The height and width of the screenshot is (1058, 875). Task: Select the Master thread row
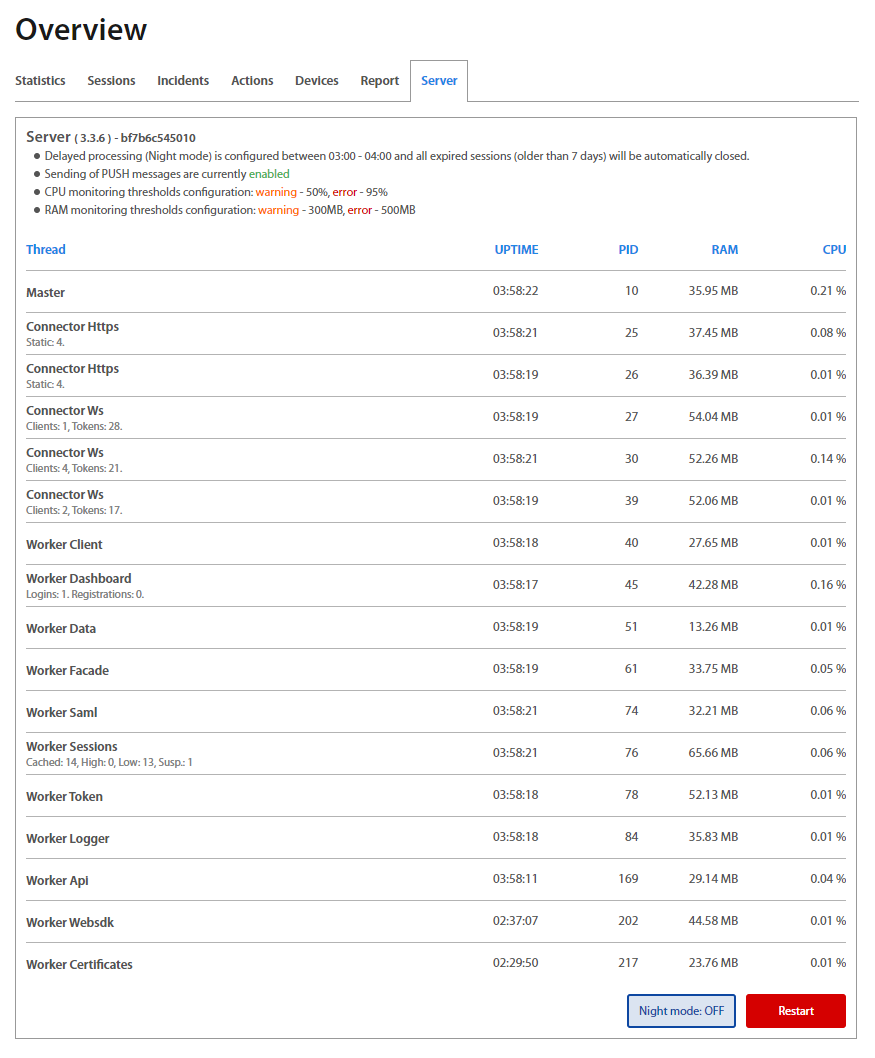click(46, 293)
